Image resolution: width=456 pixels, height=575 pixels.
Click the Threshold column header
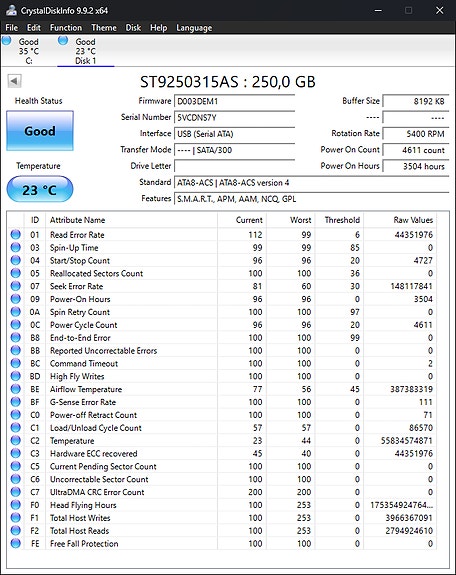[339, 220]
